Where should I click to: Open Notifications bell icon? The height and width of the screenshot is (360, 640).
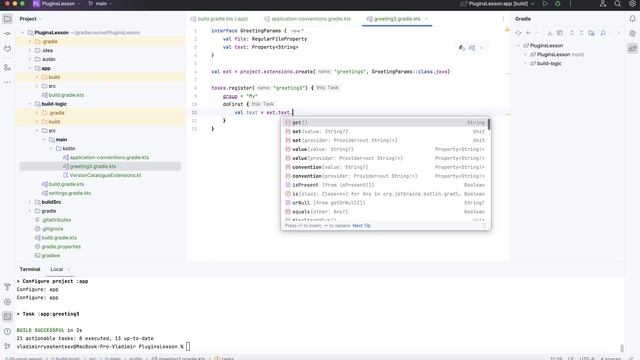coord(632,19)
